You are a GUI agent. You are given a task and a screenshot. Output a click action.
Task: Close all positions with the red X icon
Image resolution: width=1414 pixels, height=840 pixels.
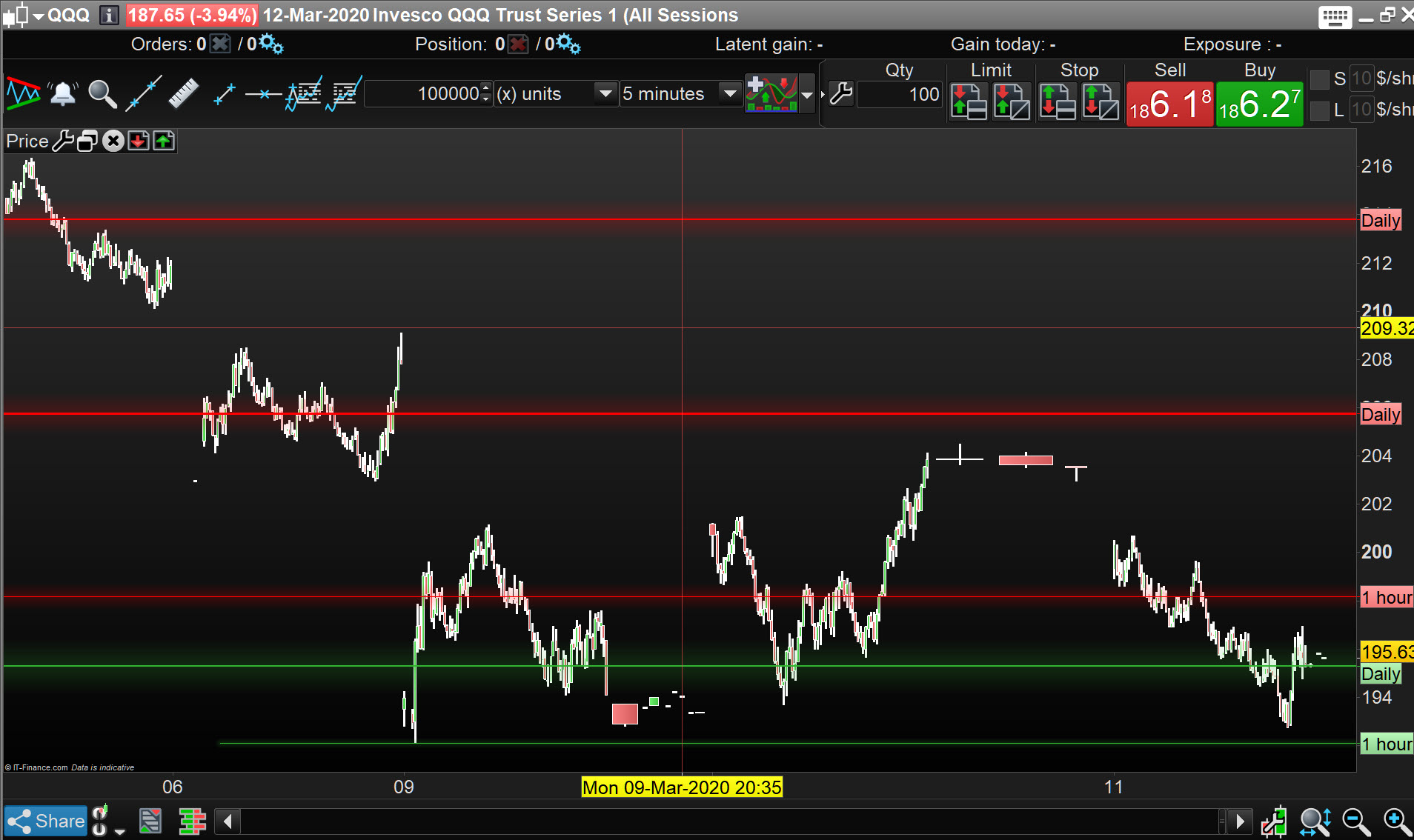coord(518,44)
